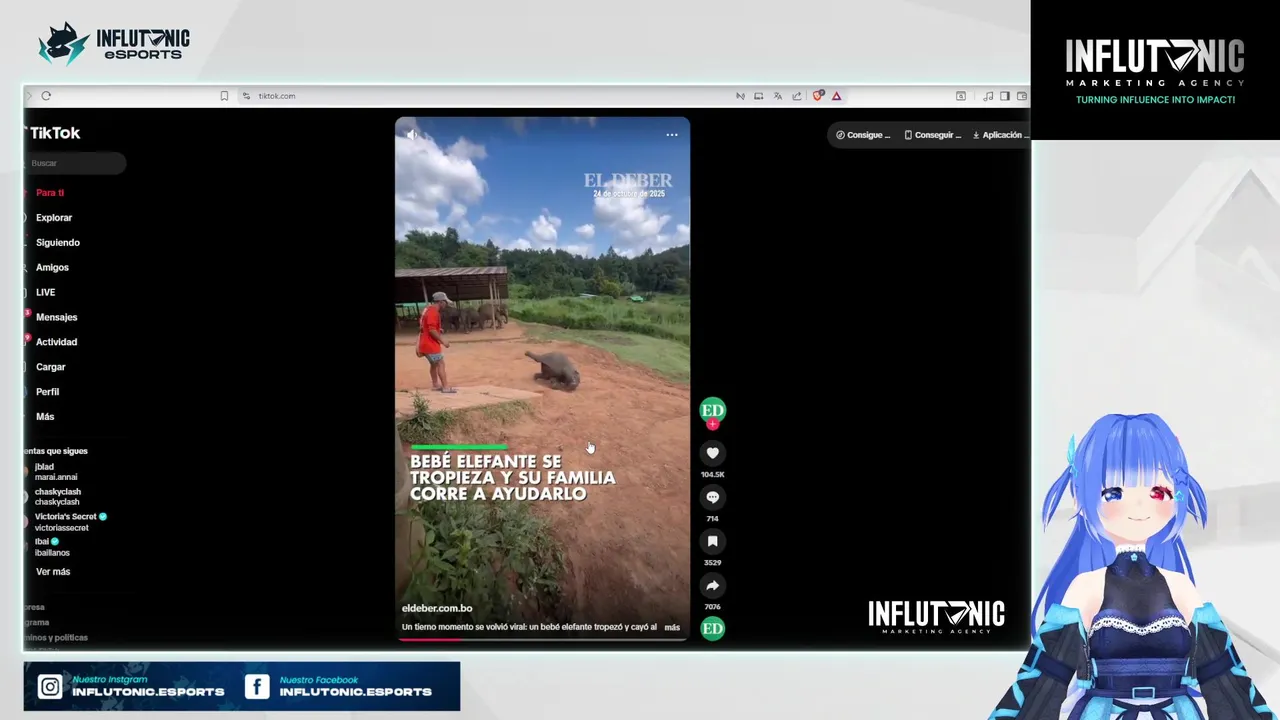Open the Amigos section
The height and width of the screenshot is (720, 1280).
(x=52, y=268)
